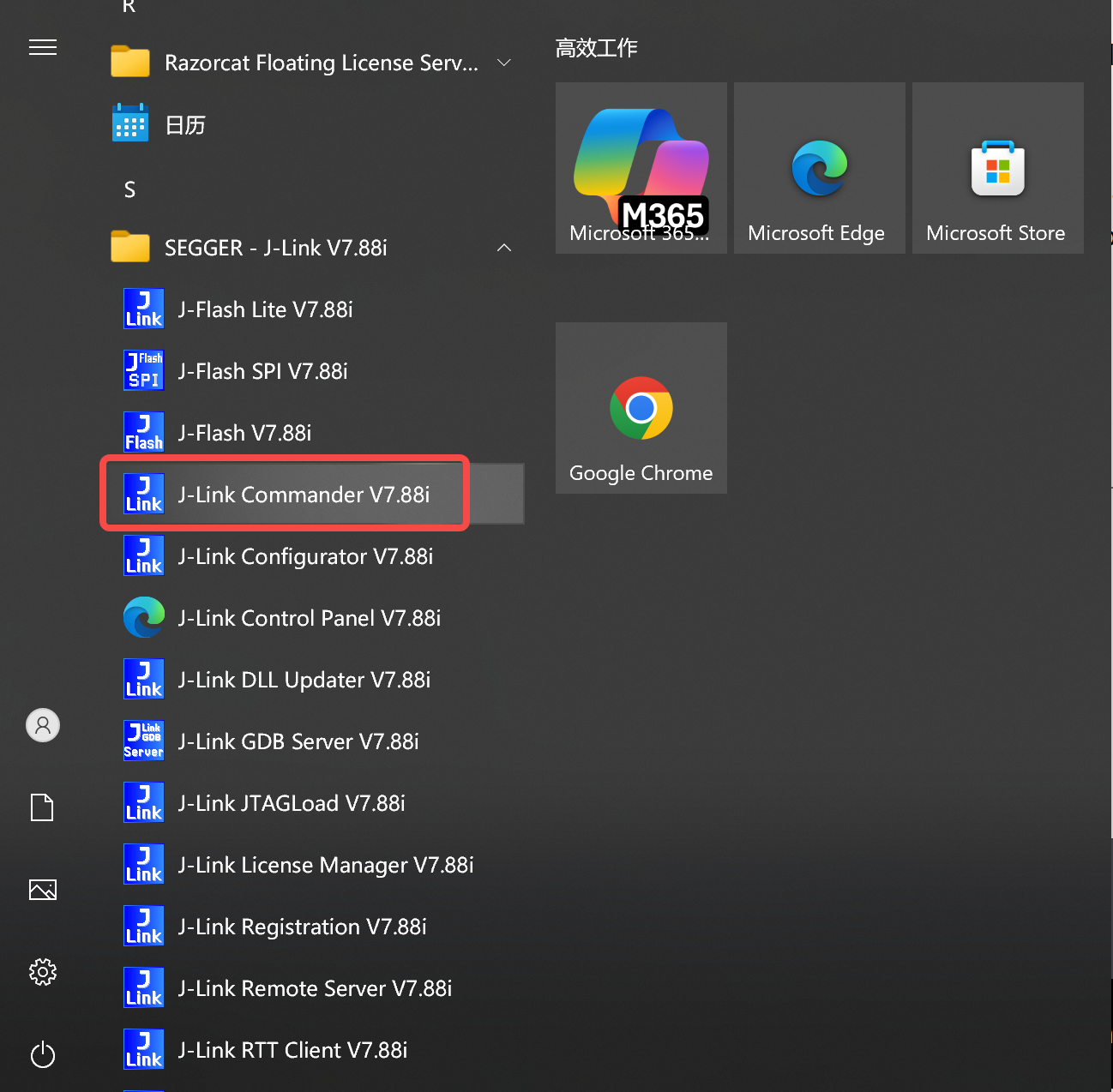Click J-Flash V7.88i label

click(245, 433)
